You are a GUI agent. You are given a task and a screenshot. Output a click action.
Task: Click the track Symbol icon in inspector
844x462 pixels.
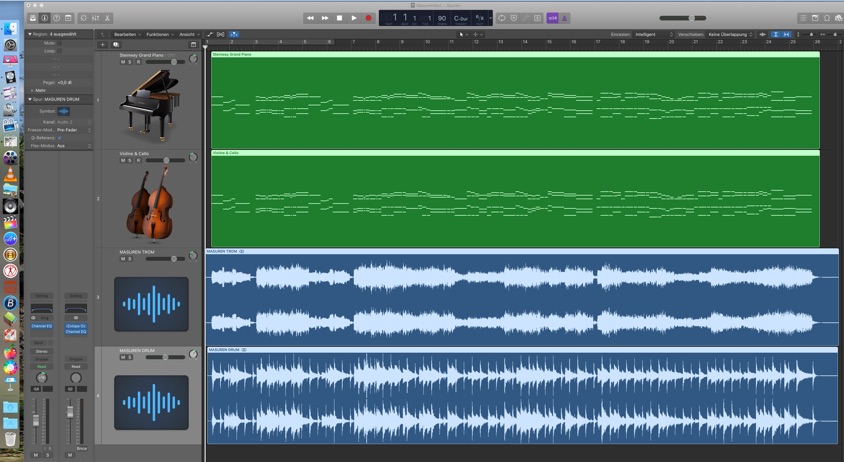[64, 111]
